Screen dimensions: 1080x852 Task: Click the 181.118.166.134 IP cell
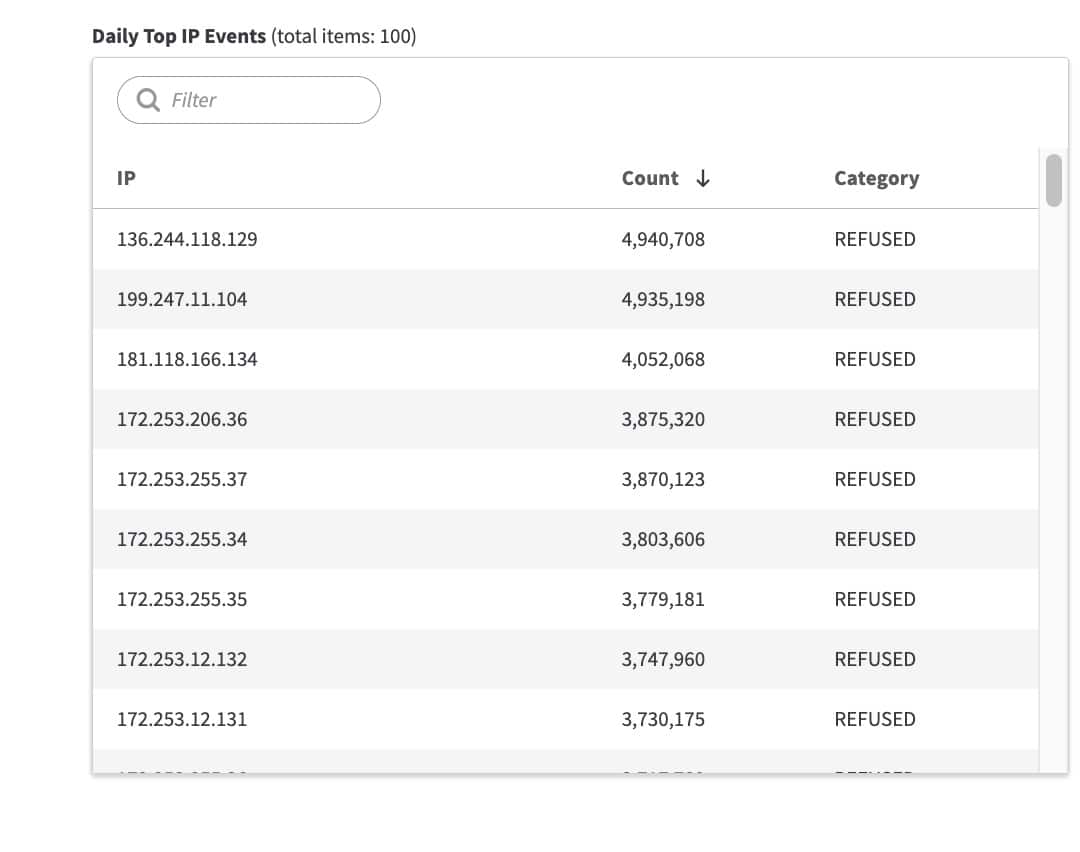[187, 359]
